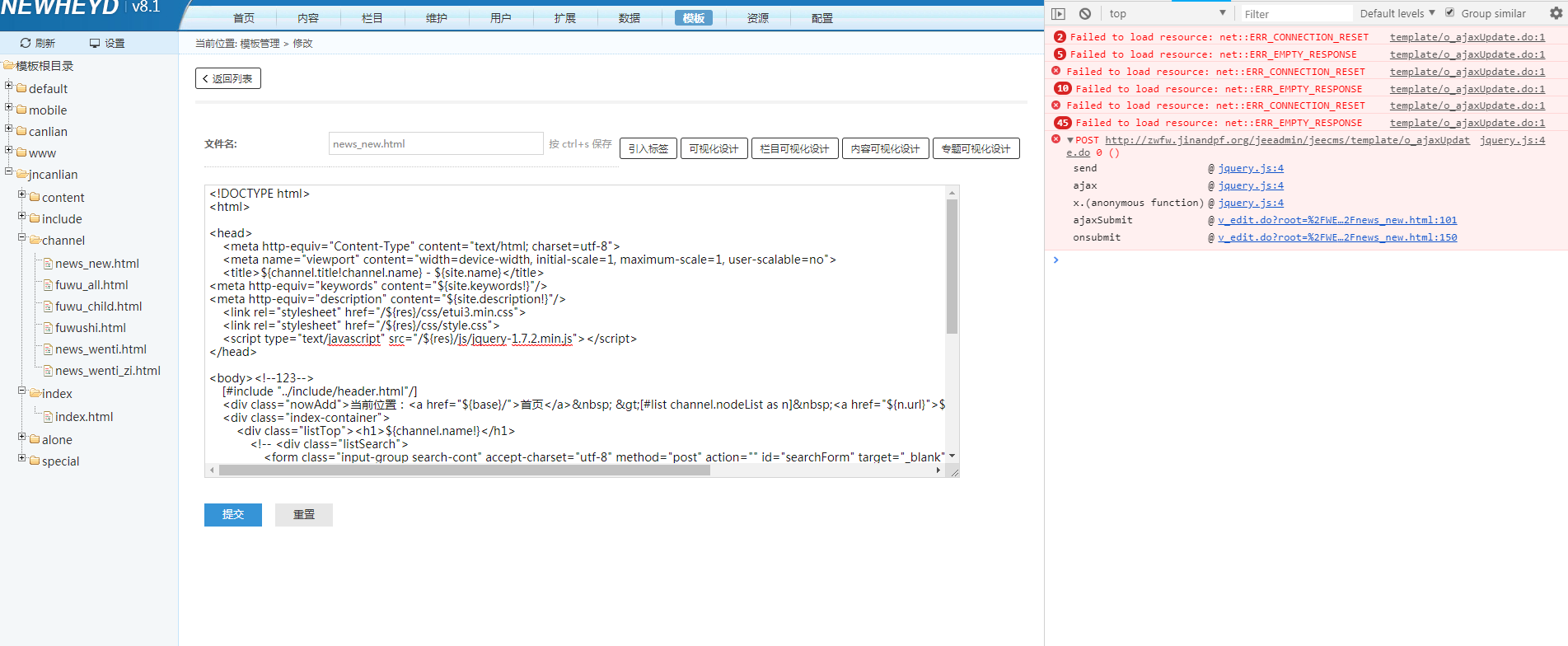The height and width of the screenshot is (646, 1568).
Task: Collapse the jncanlian folder tree node
Action: [x=9, y=171]
